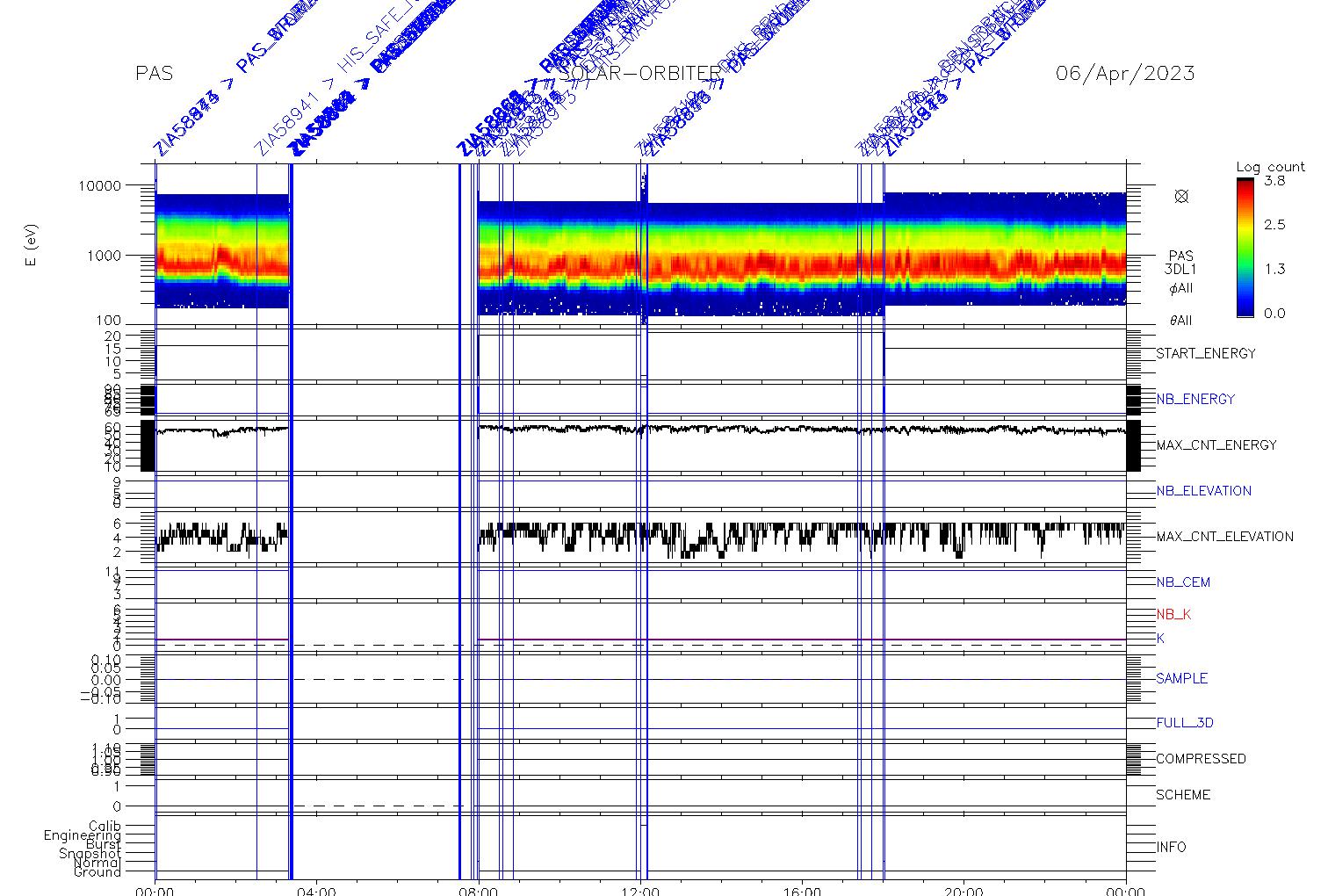Screen dimensions: 1328x896
Task: Click the 0.0 colorbar minimum value
Action: tap(1274, 314)
